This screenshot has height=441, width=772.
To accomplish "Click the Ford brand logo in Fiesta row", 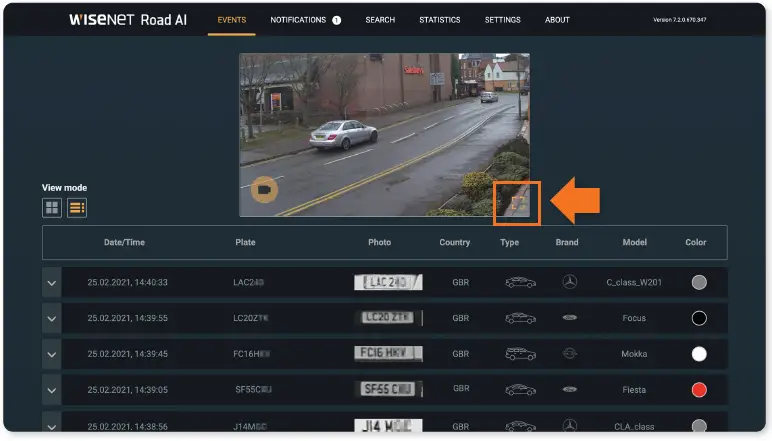I will coord(570,389).
